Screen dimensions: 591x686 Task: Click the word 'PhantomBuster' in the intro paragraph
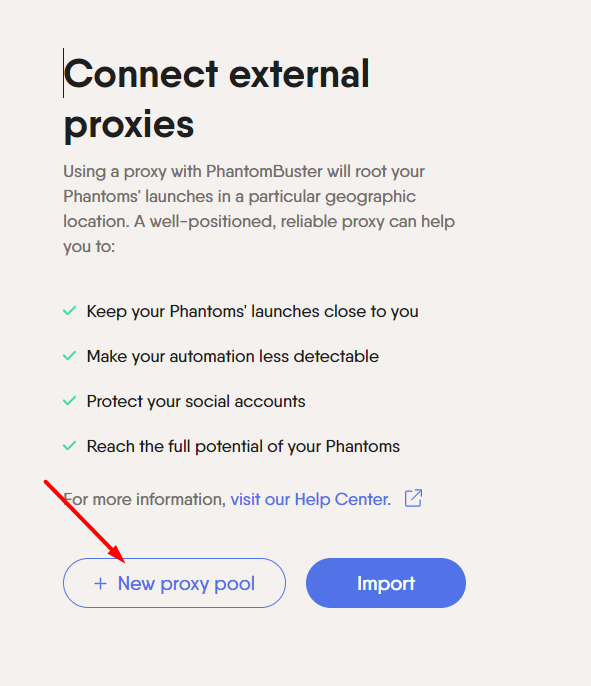[264, 171]
